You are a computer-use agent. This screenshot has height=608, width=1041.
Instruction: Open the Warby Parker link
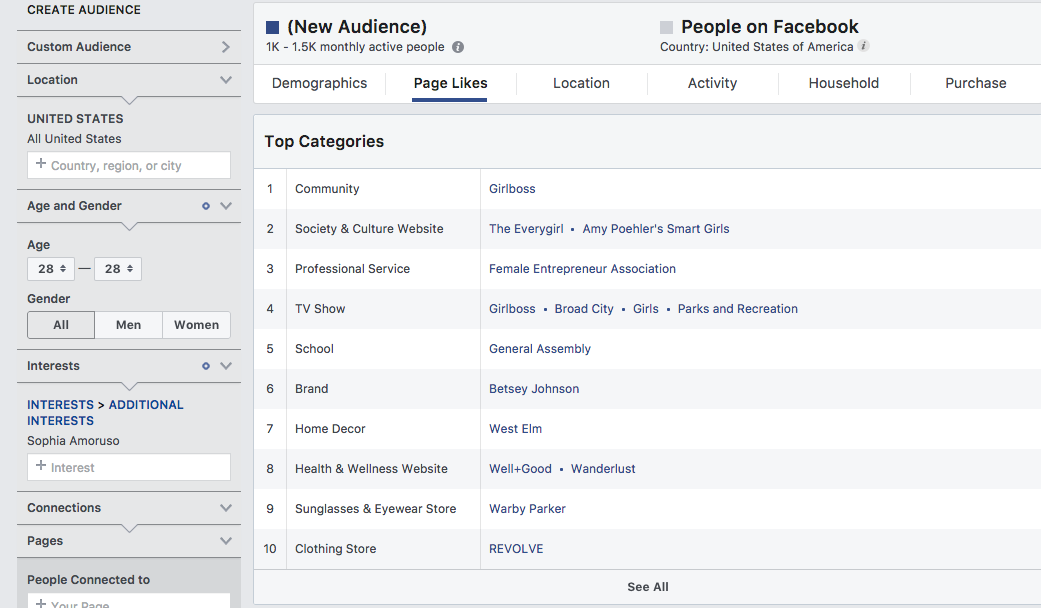point(527,509)
